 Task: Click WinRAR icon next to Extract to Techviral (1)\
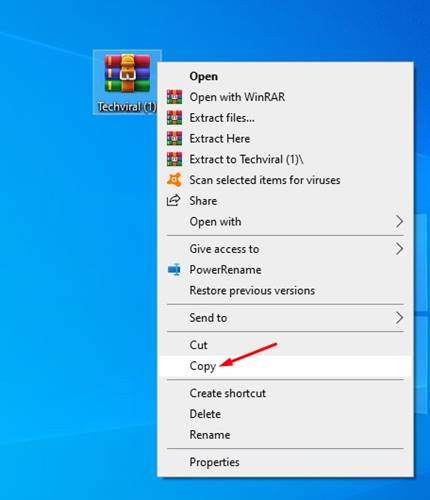coord(174,159)
